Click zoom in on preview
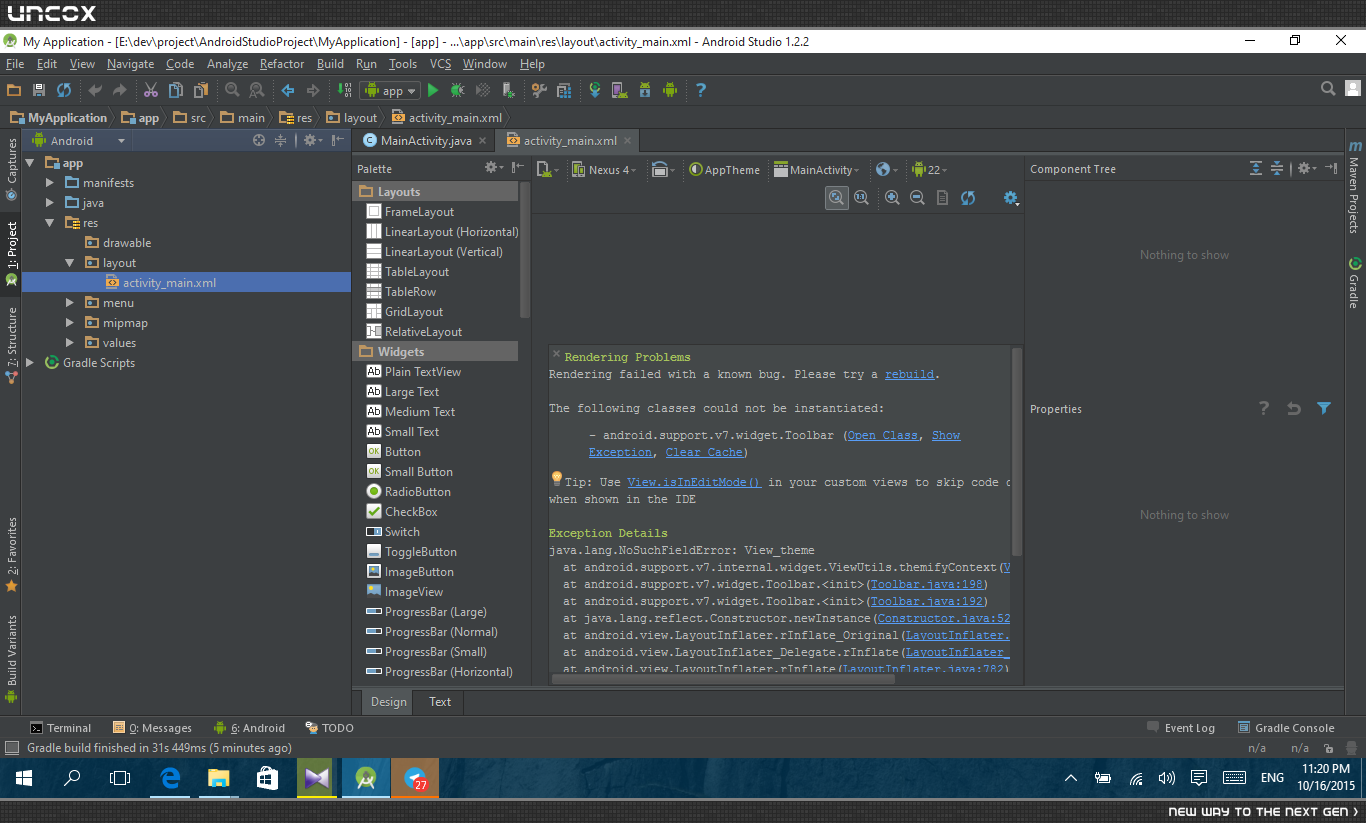This screenshot has height=823, width=1366. click(x=892, y=198)
